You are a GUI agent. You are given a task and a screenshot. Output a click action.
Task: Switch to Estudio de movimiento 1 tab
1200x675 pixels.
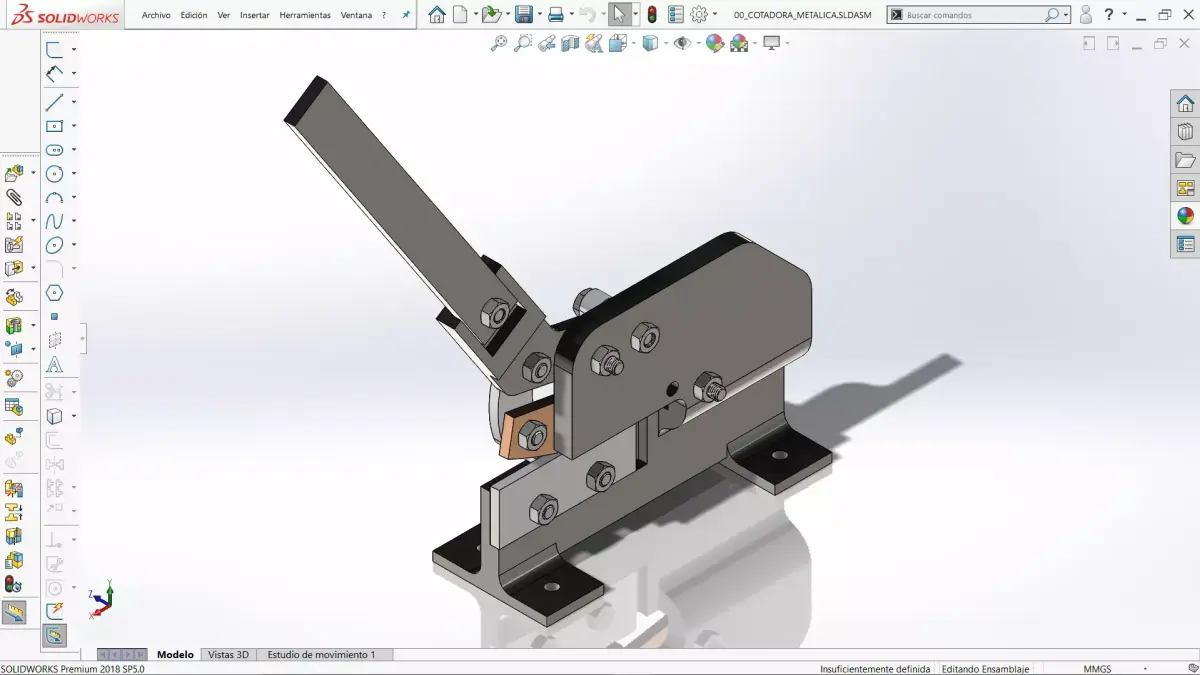[321, 654]
